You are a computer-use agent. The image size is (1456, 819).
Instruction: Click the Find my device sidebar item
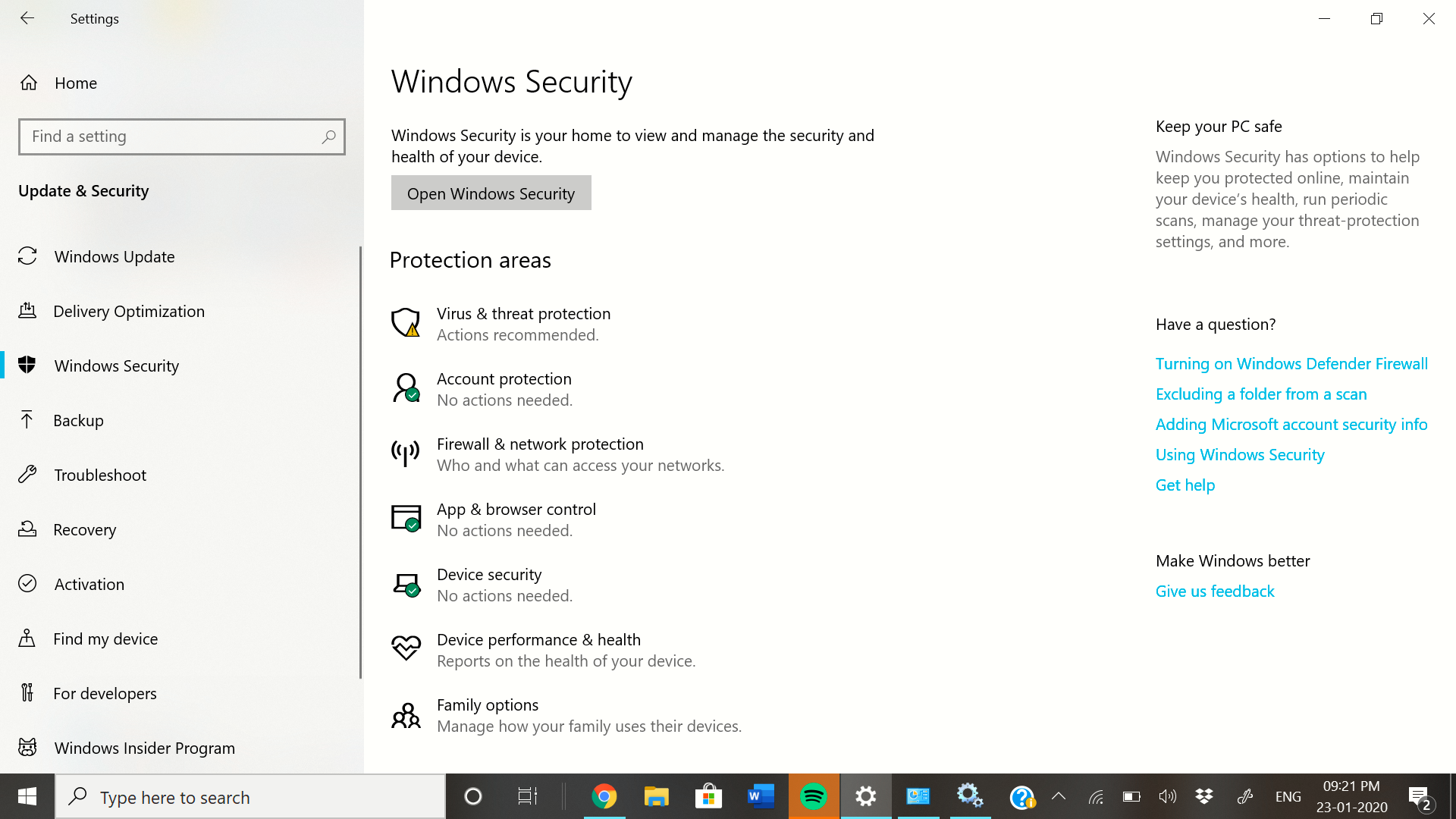tap(106, 638)
